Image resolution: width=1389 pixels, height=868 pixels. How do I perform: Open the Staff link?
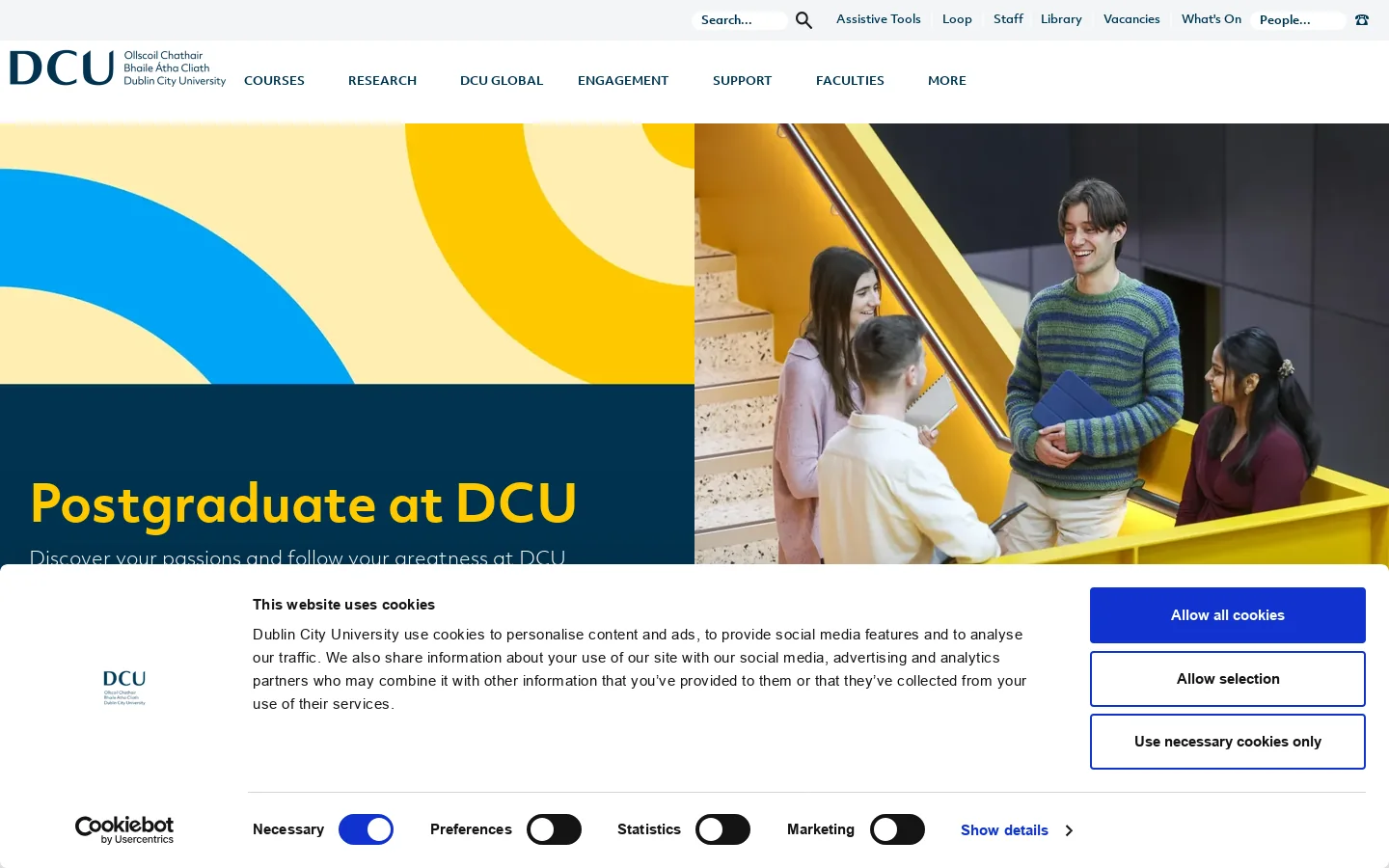tap(1008, 19)
